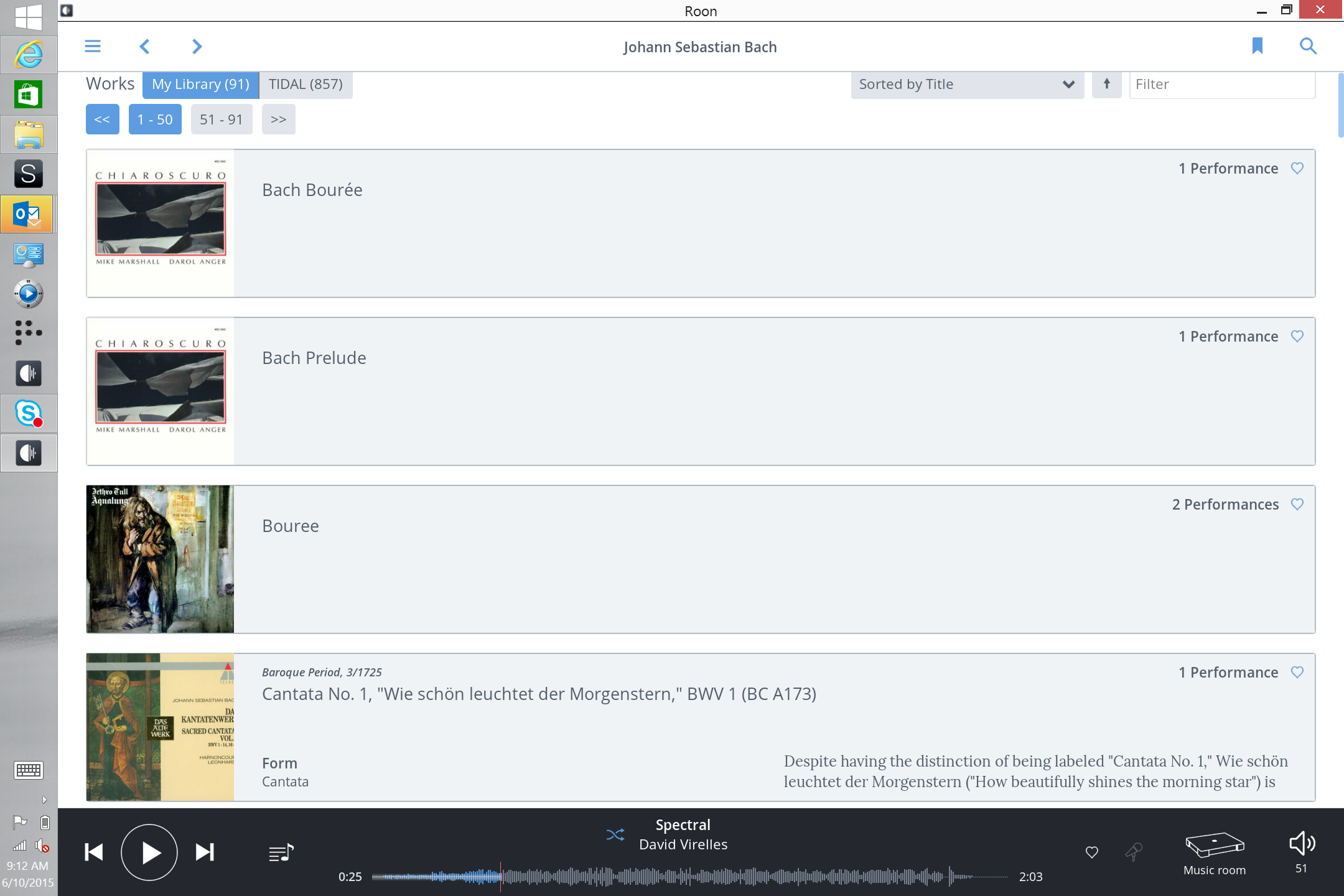Image resolution: width=1344 pixels, height=896 pixels.
Task: Go back with the left arrow
Action: (145, 47)
